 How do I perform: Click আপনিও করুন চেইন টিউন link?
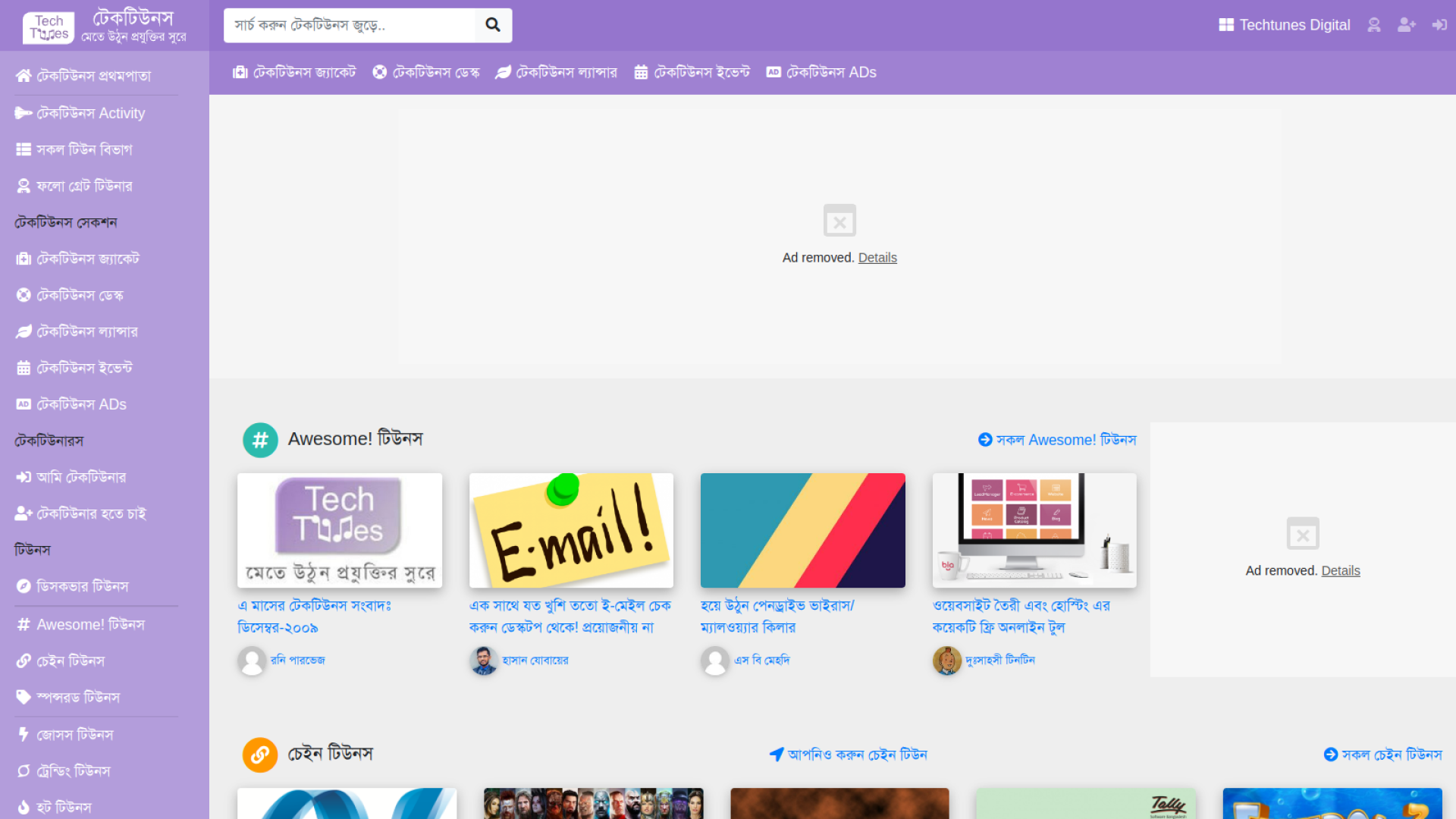[x=848, y=755]
